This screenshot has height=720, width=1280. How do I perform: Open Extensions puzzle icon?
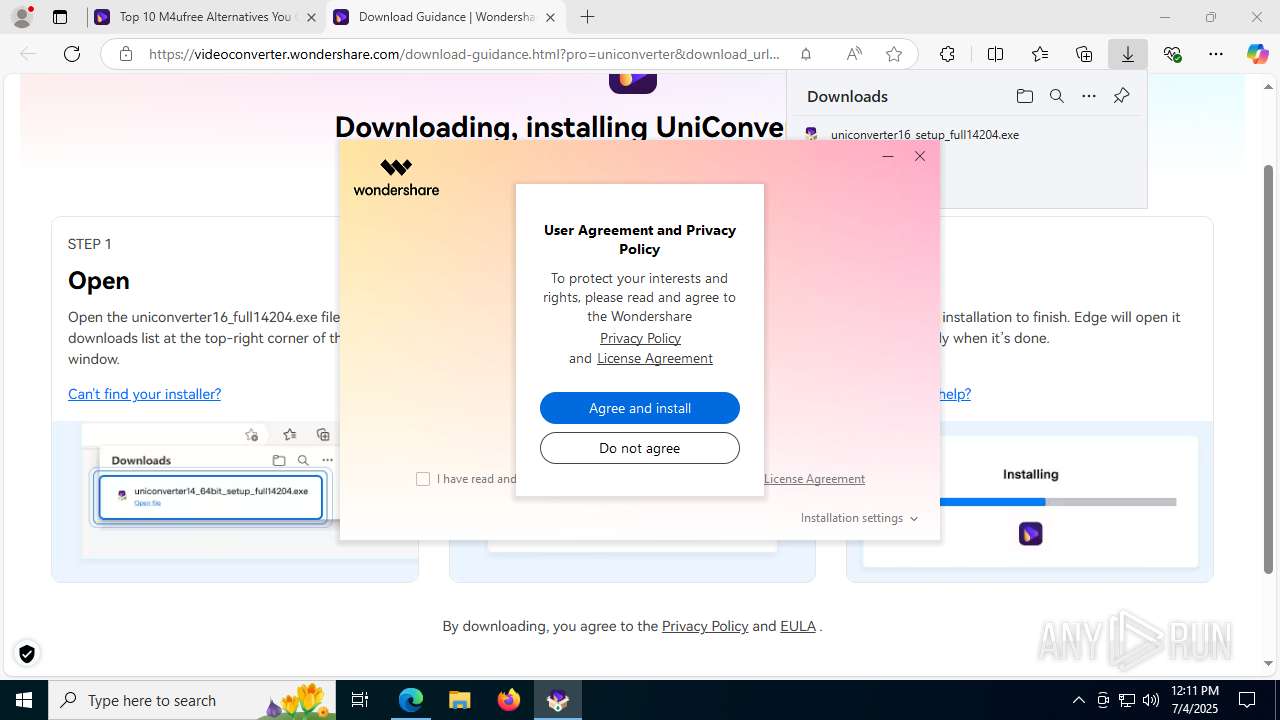point(947,54)
